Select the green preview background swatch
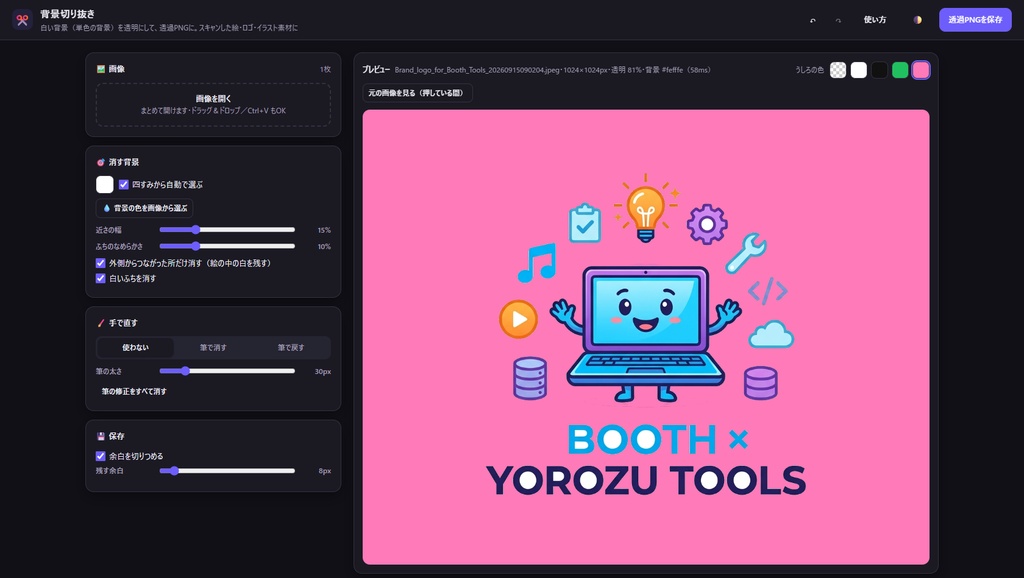 coord(900,70)
